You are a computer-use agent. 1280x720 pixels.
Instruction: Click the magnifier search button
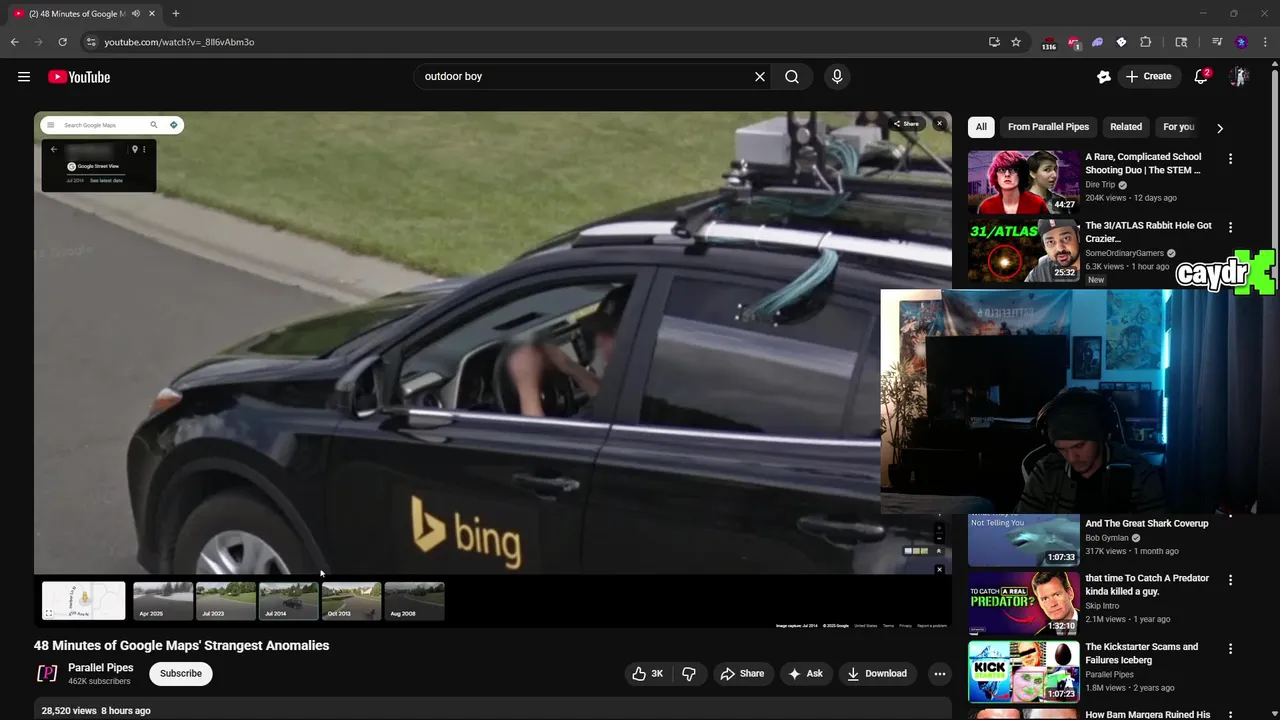(792, 77)
